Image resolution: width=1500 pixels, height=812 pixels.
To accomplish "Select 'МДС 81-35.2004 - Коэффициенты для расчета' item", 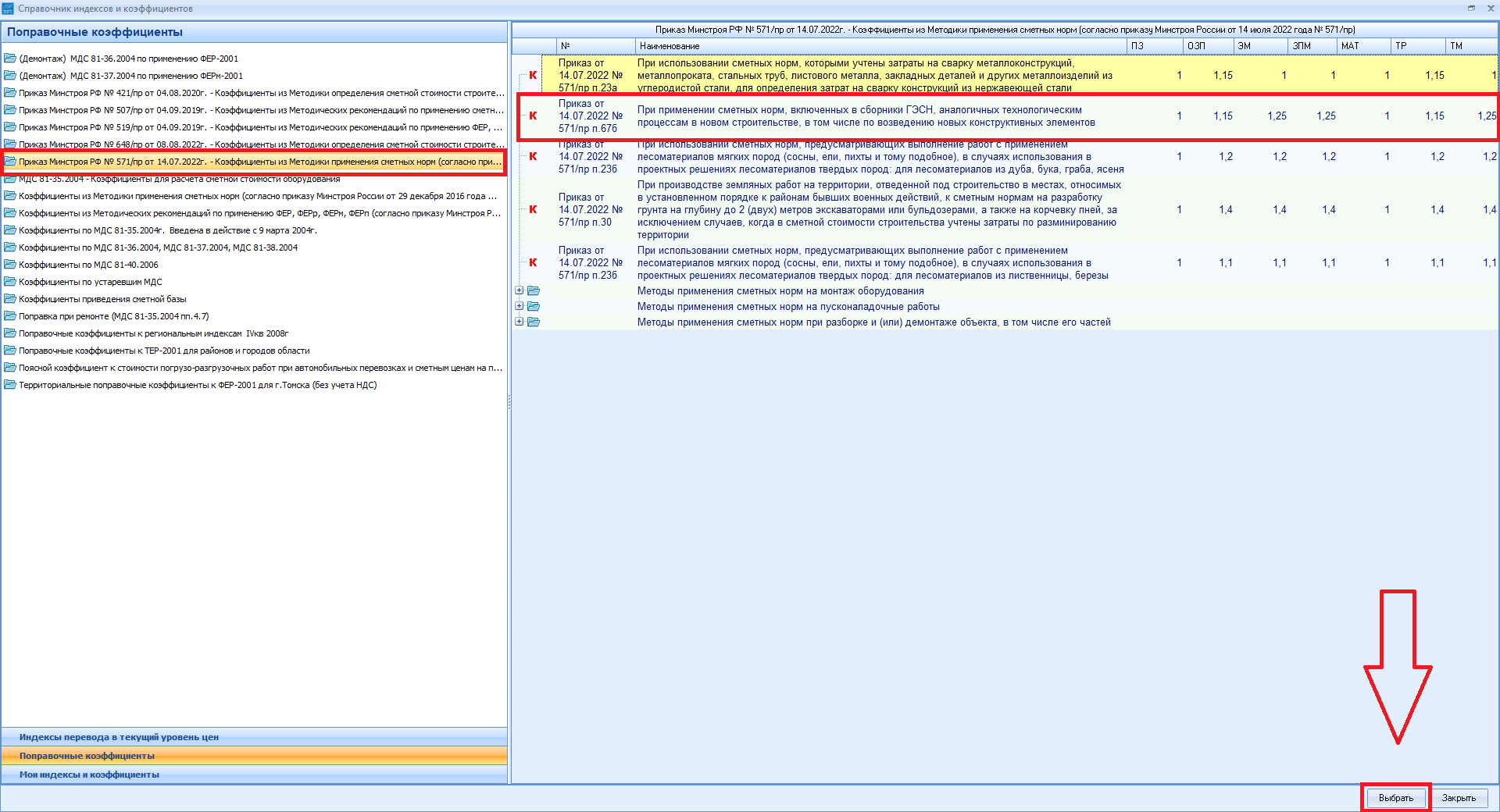I will [179, 179].
